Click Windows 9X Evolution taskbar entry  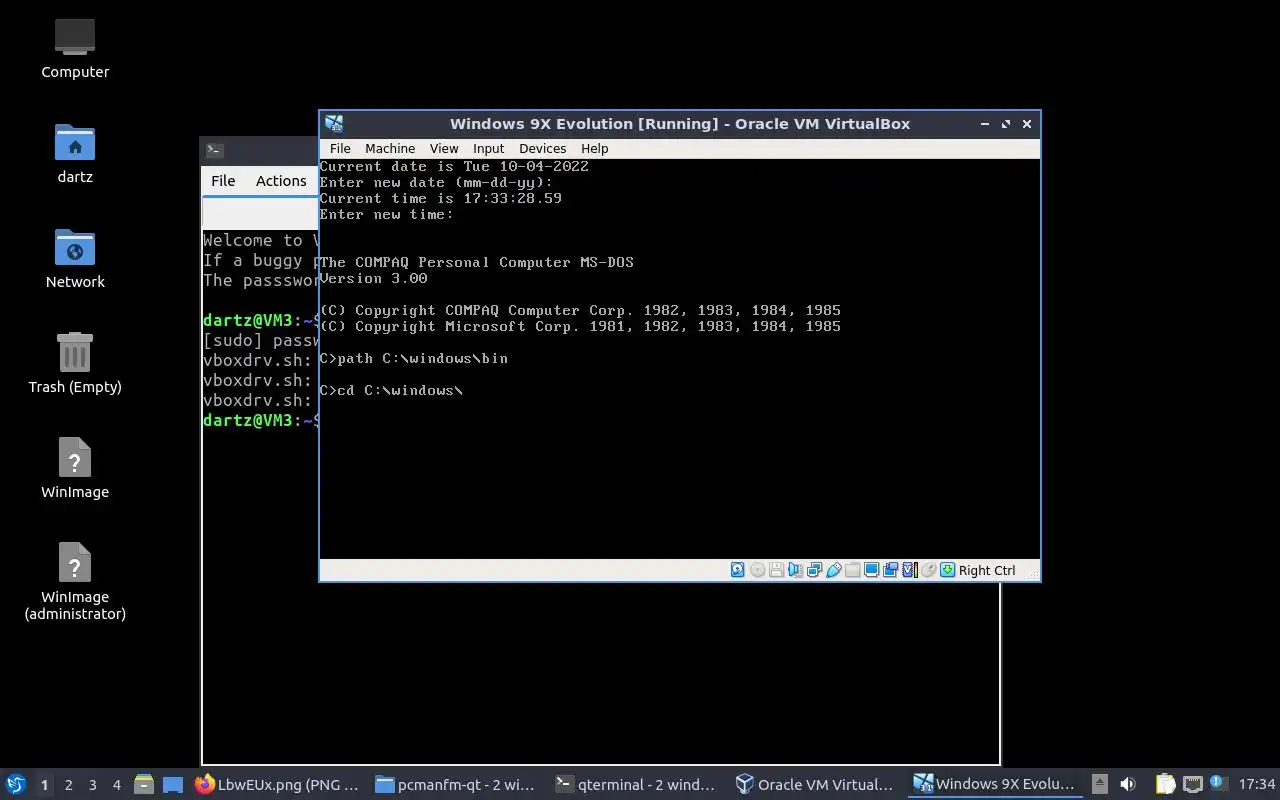click(996, 784)
